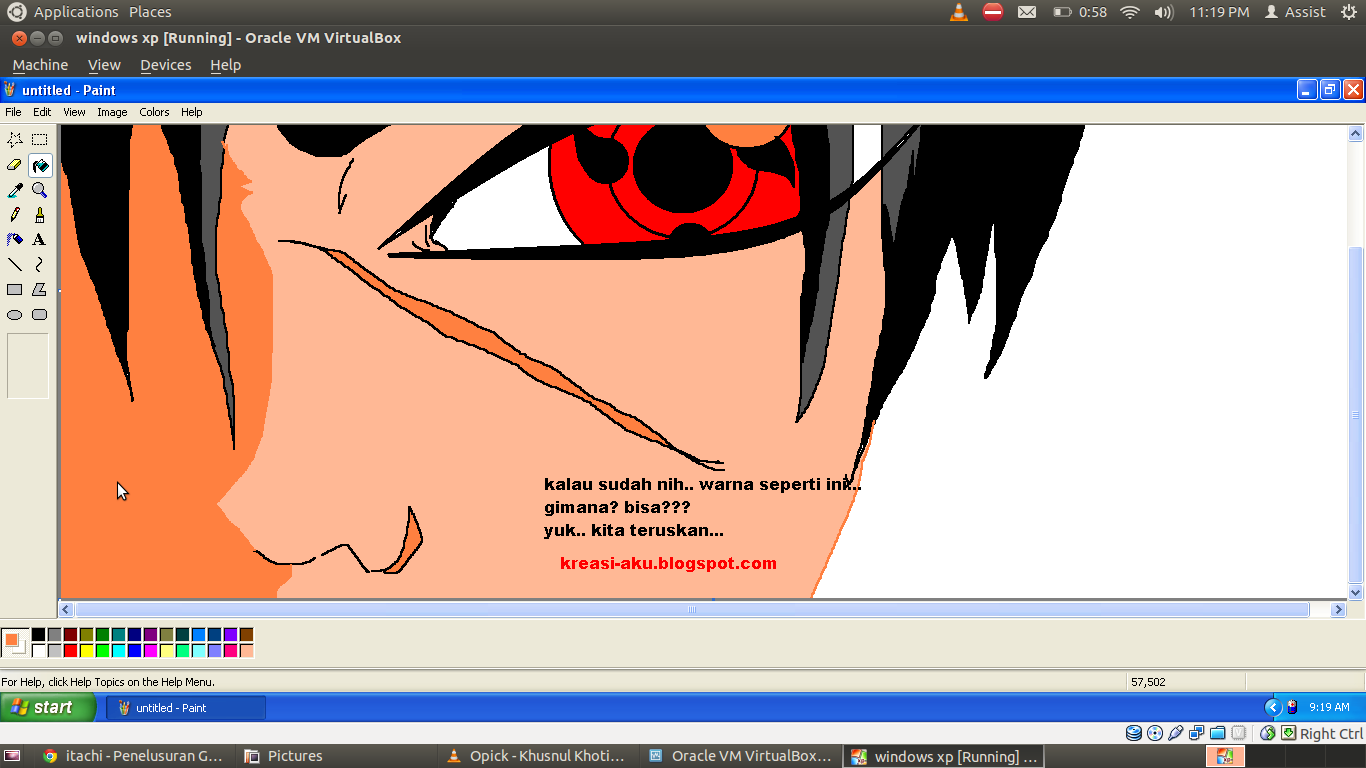Click the XP tray expand arrow
The width and height of the screenshot is (1366, 768).
[x=1272, y=707]
